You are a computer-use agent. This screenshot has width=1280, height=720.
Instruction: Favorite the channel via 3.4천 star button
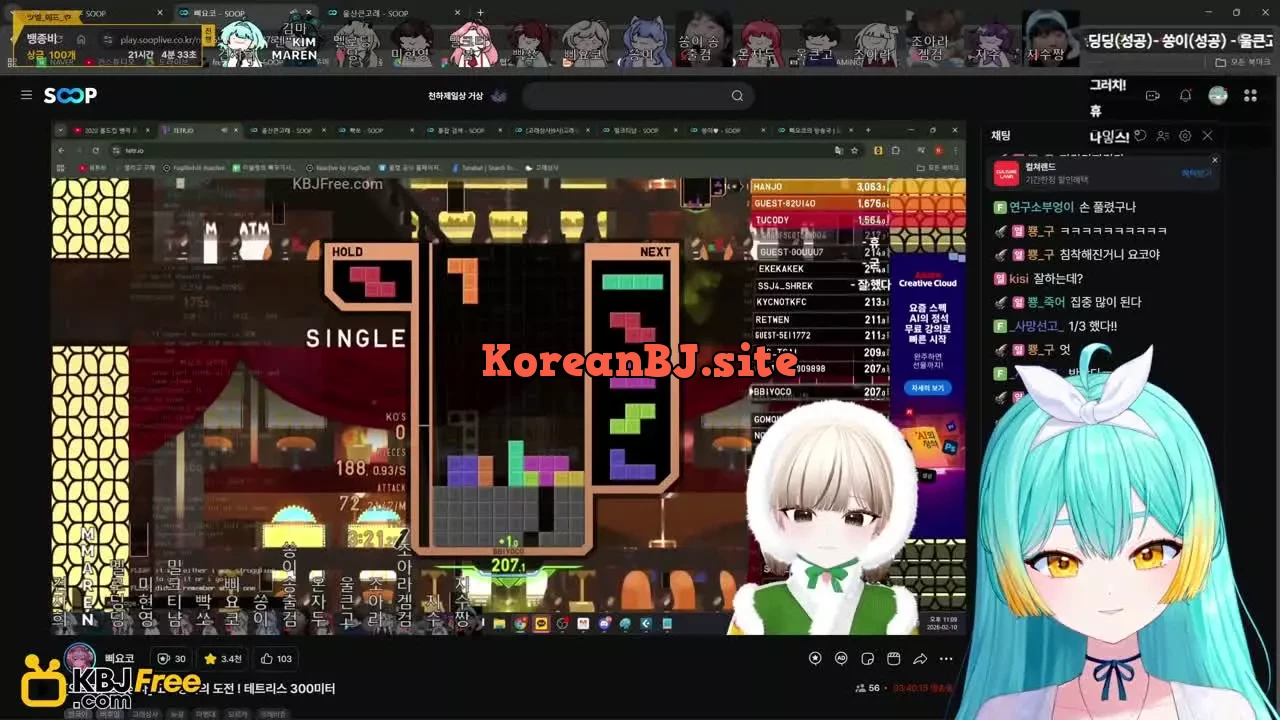[x=222, y=659]
